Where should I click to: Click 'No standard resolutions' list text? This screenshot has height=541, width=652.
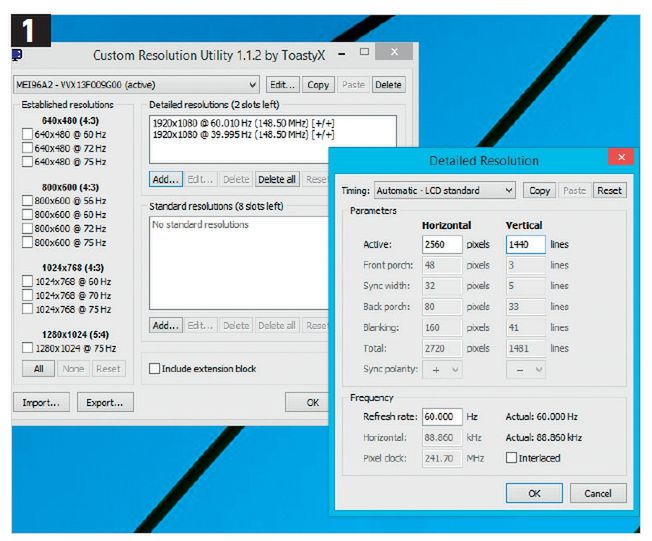click(200, 225)
